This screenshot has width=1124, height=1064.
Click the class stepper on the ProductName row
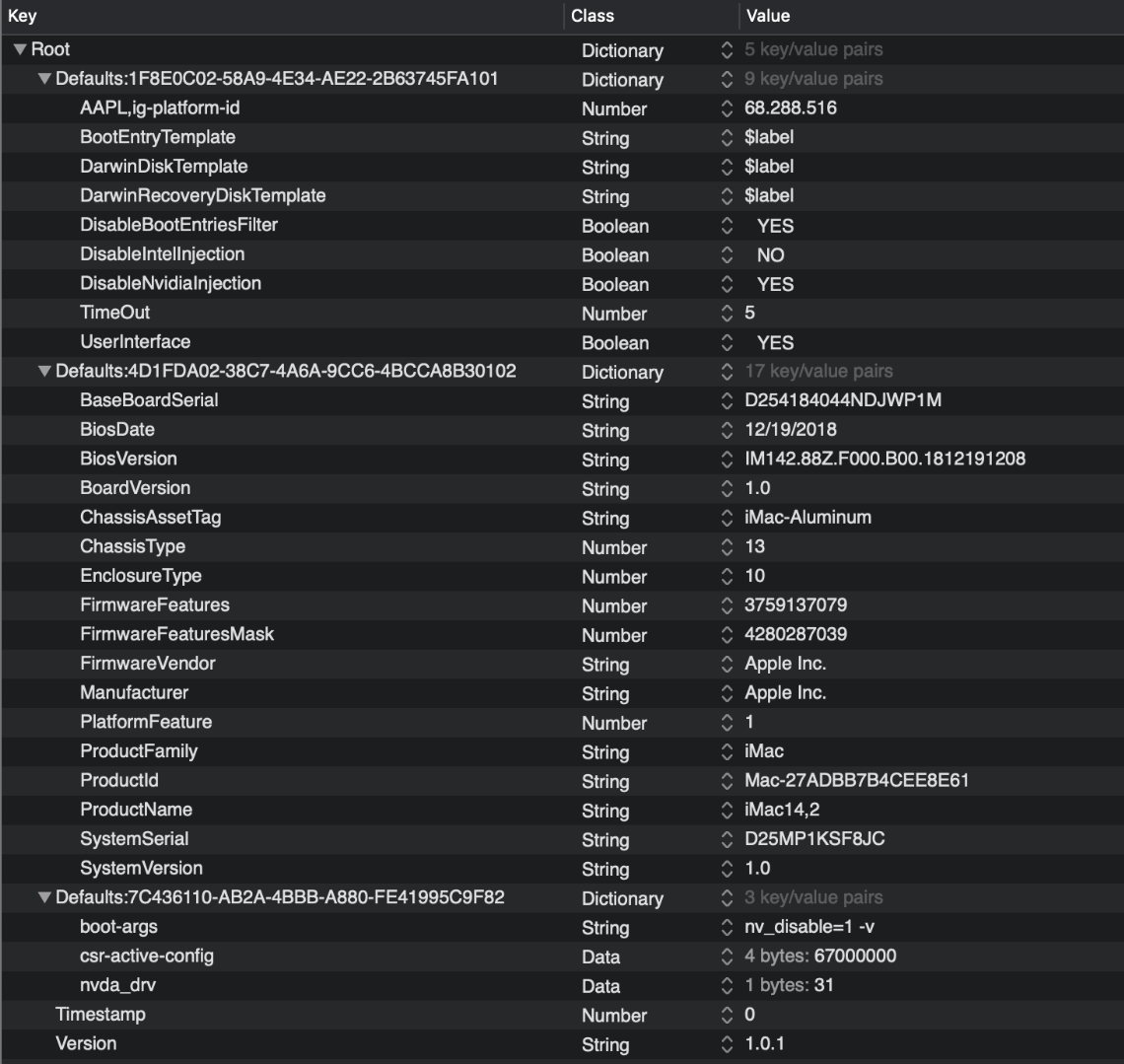[728, 811]
